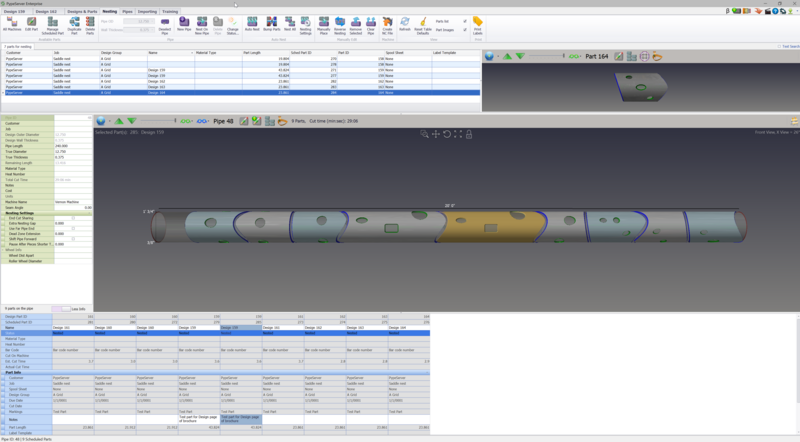Switch to the Pipes tab
Viewport: 800px width, 442px height.
click(127, 11)
